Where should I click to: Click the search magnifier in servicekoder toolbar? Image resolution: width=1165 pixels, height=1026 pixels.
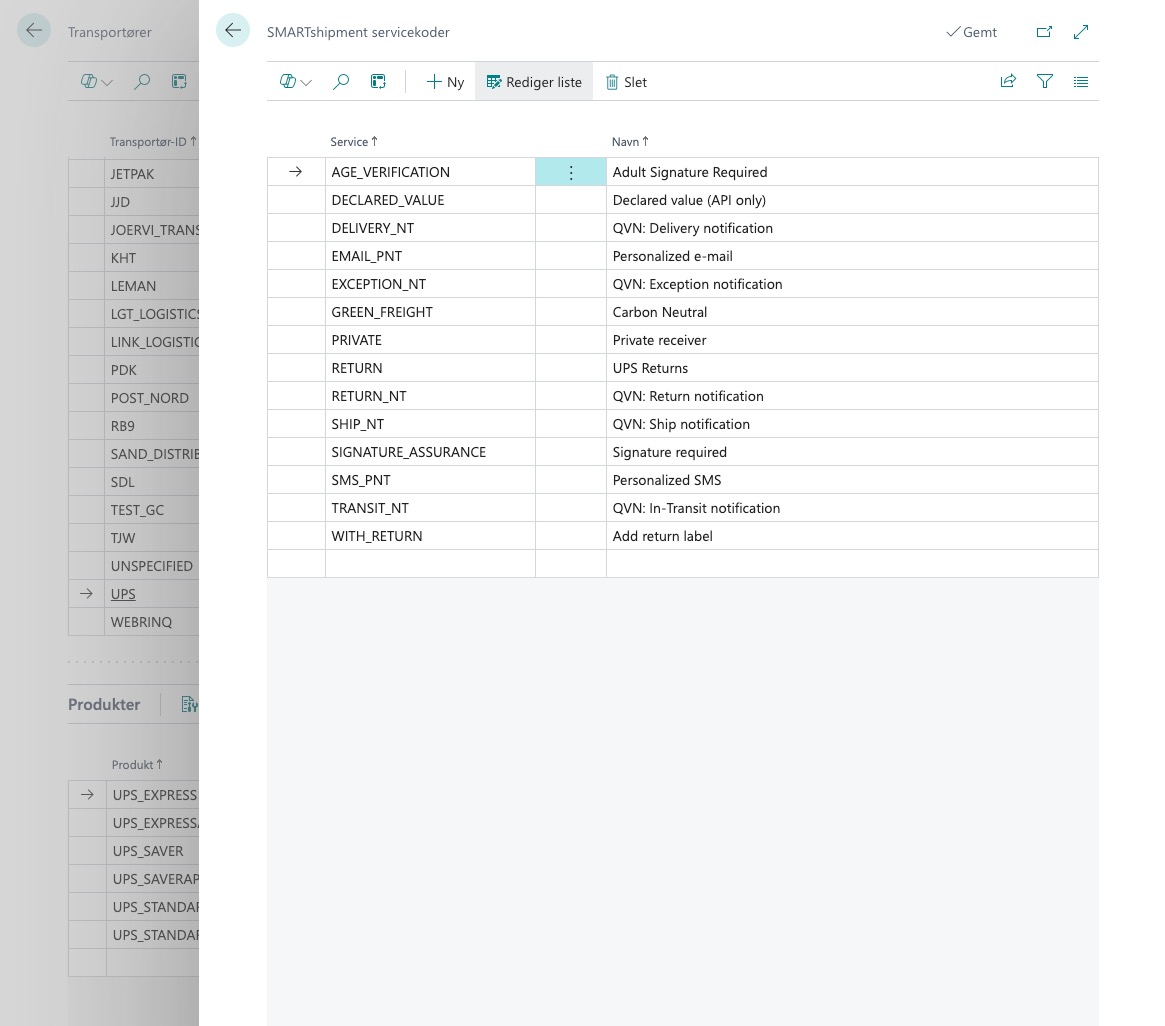click(341, 82)
